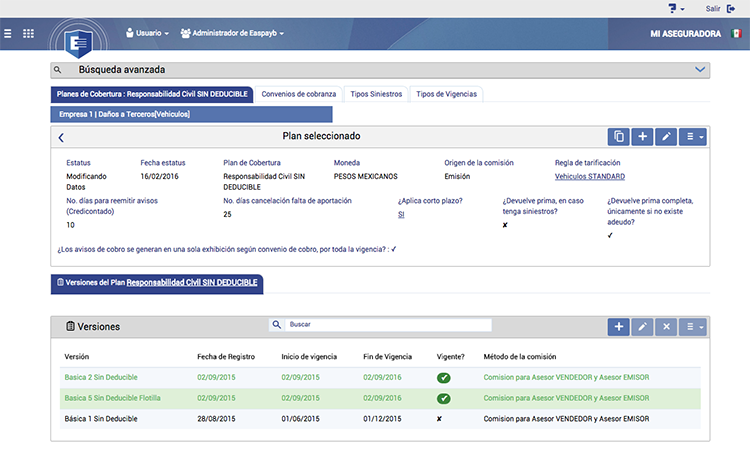750x461 pixels.
Task: Add a new plan with plus icon
Action: click(642, 137)
